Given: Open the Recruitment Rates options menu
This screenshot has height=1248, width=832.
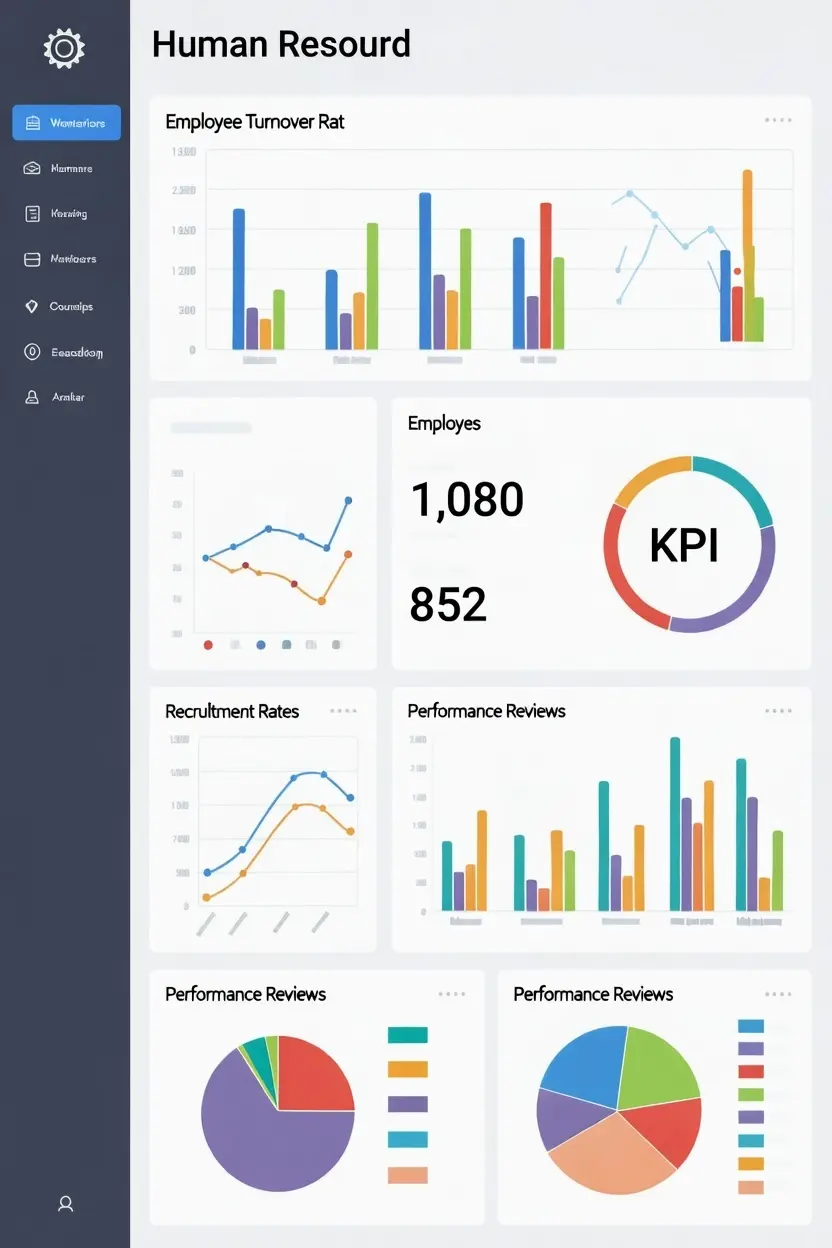Looking at the screenshot, I should pos(344,710).
